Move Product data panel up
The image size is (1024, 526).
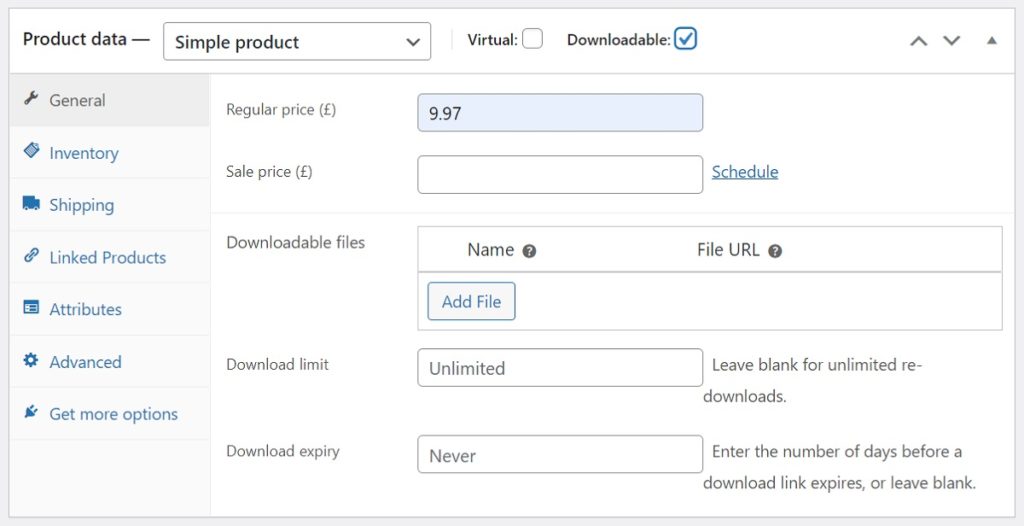point(919,41)
